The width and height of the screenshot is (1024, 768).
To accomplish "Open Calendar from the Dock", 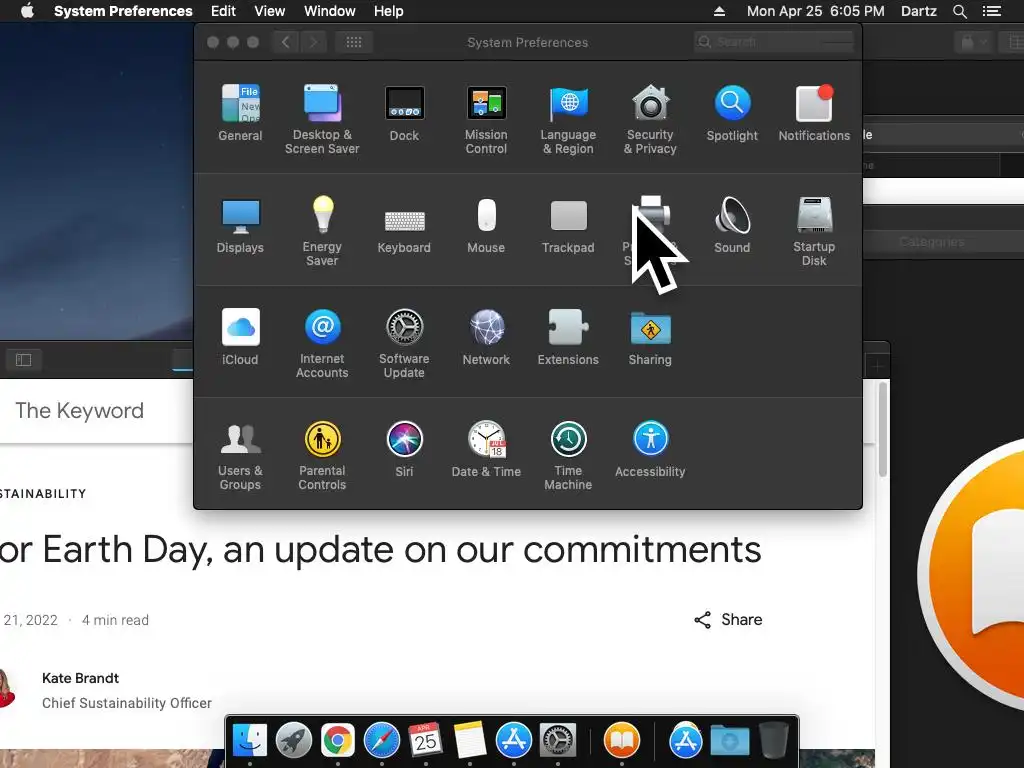I will (426, 741).
